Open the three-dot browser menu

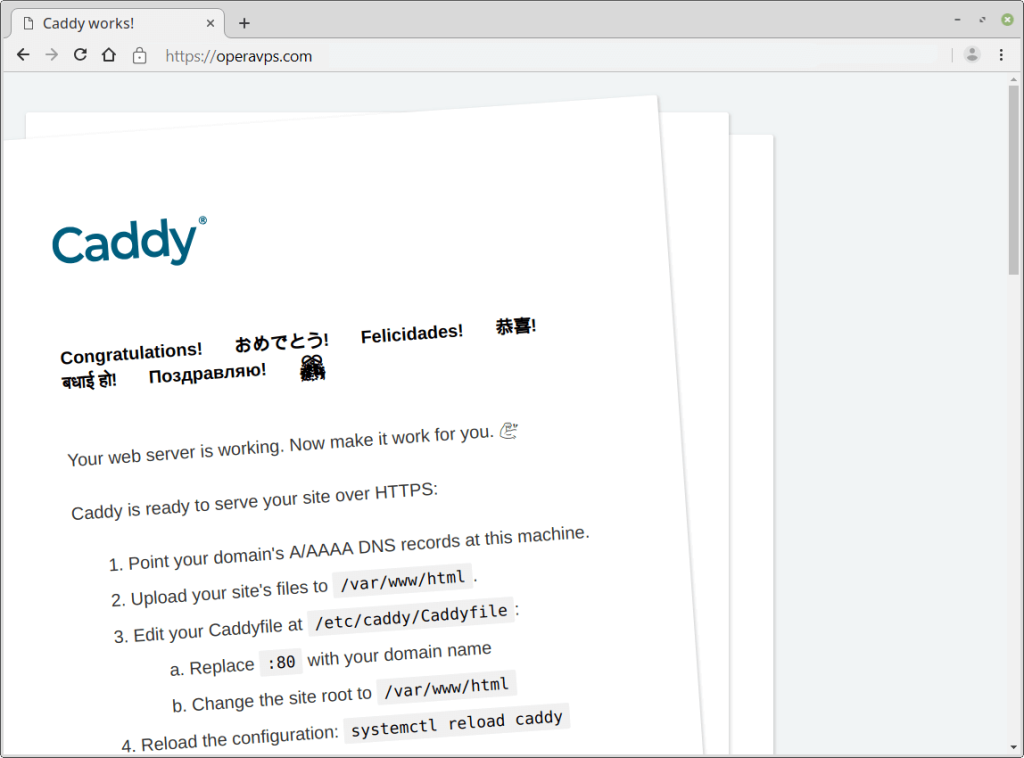click(x=1001, y=55)
